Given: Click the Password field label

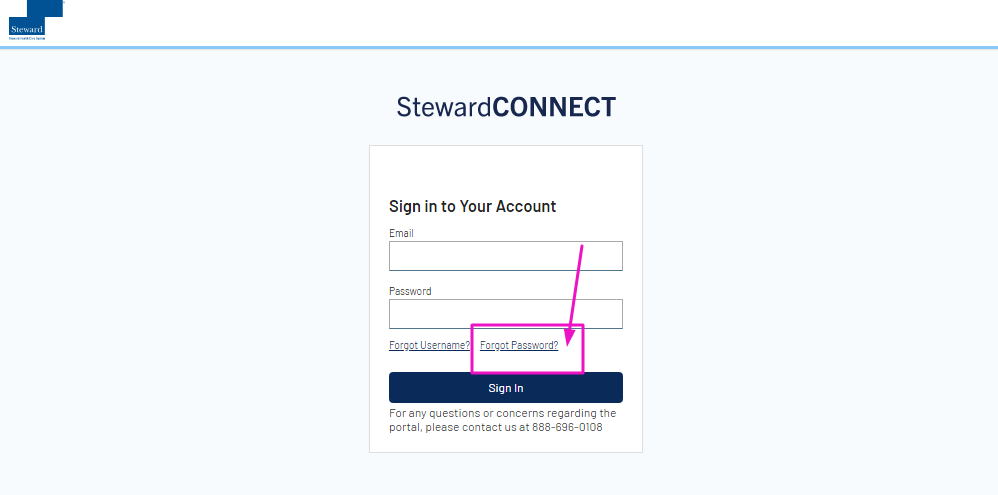Looking at the screenshot, I should pos(410,291).
